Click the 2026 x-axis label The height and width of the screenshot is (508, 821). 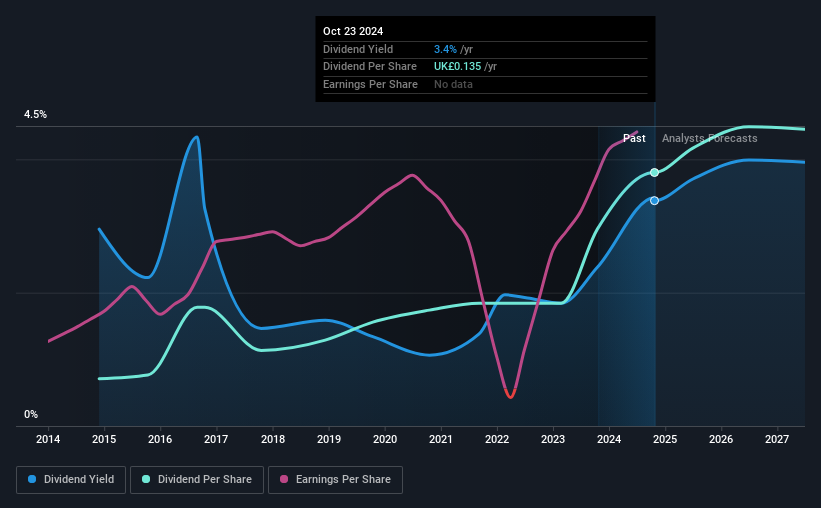[x=721, y=439]
